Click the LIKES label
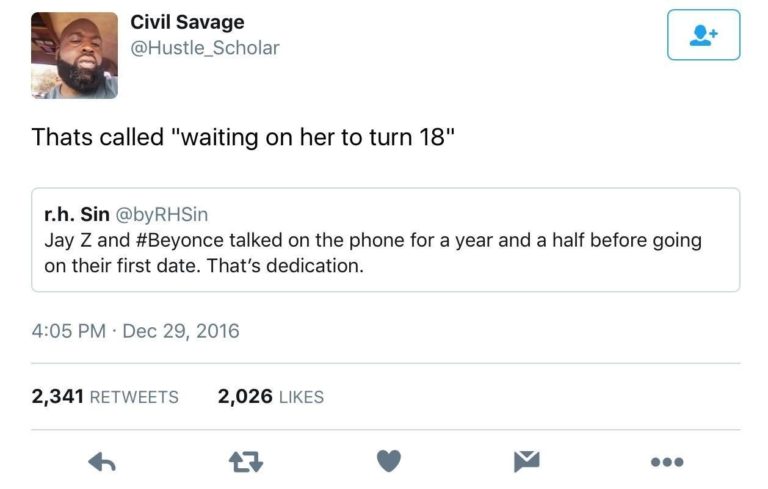This screenshot has height=489, width=768. click(301, 397)
